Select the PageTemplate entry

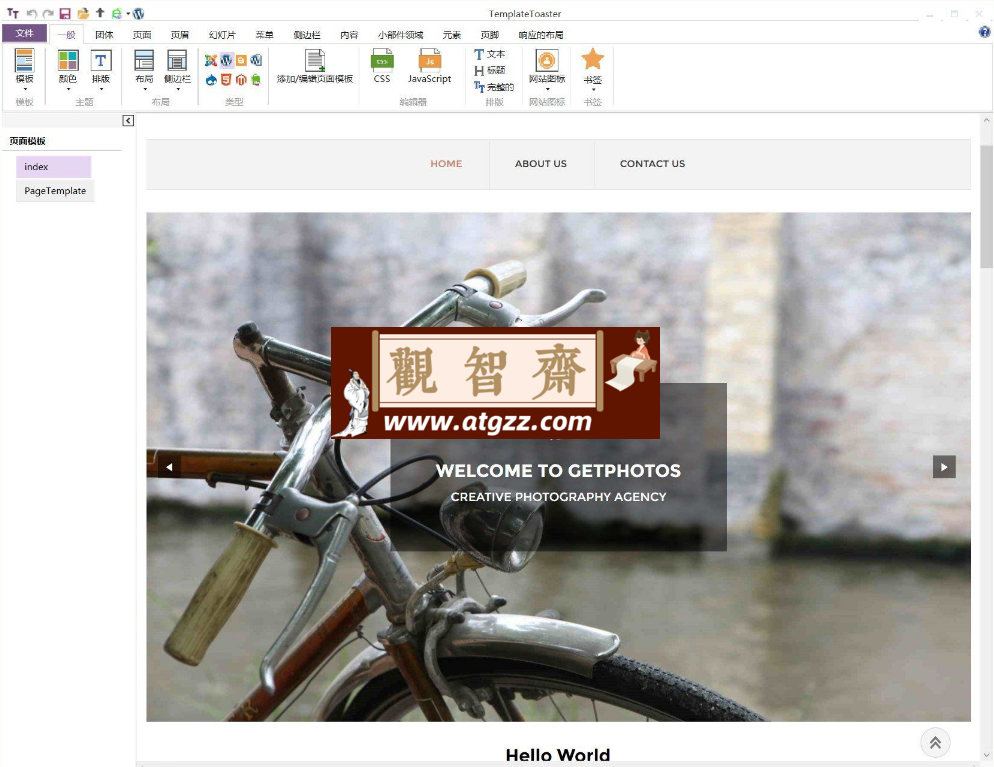point(55,191)
